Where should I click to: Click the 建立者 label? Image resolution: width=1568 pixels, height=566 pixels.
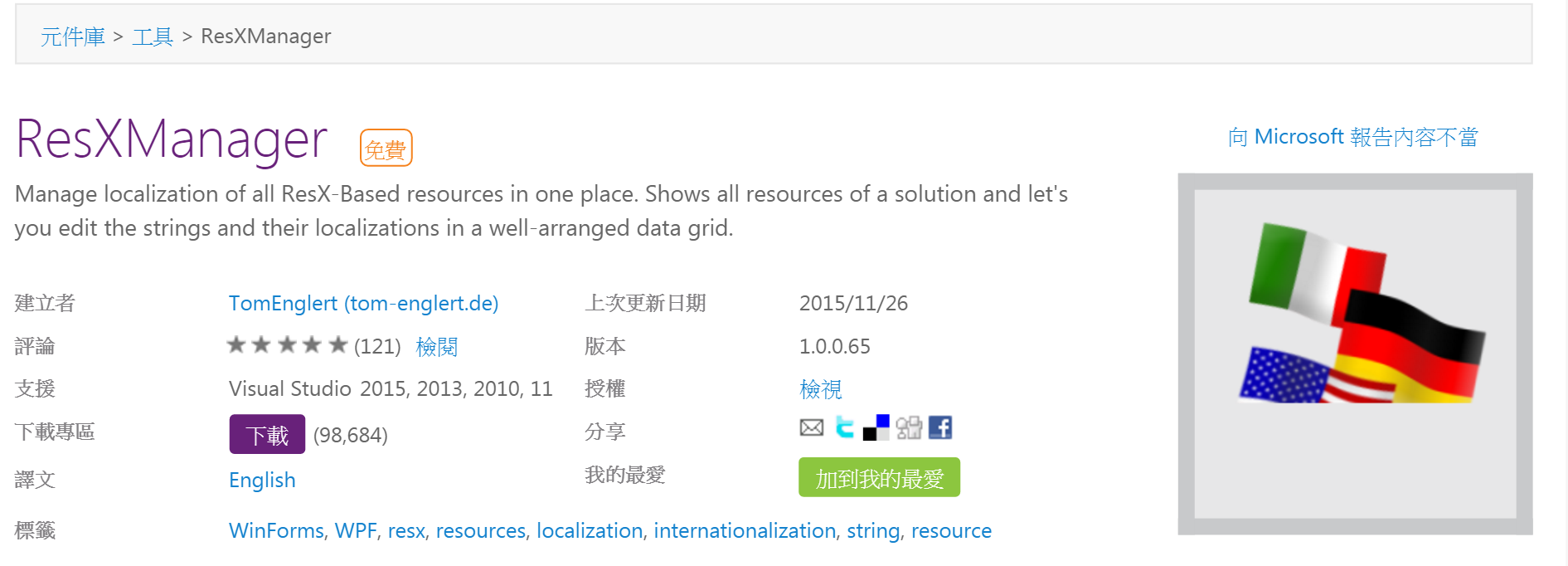[45, 303]
